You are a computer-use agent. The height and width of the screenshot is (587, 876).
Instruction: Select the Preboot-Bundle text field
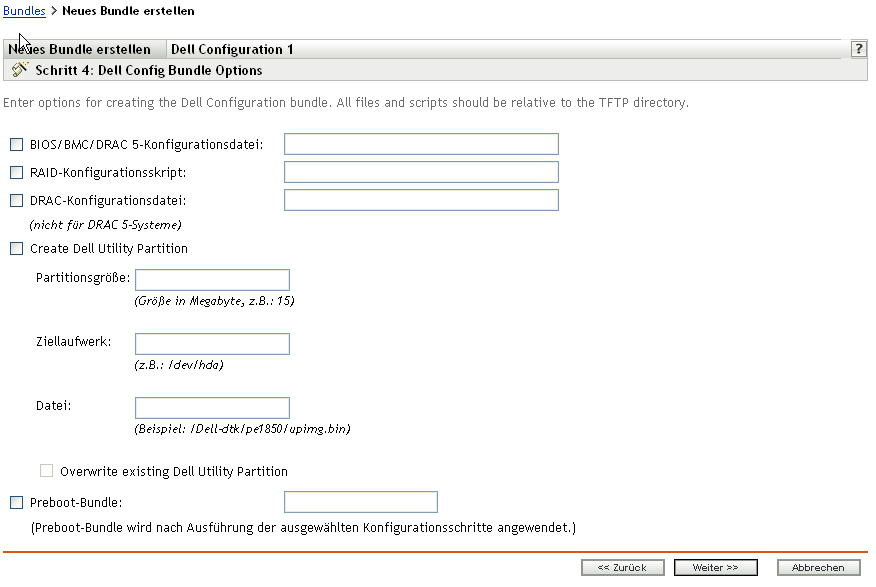[x=361, y=502]
